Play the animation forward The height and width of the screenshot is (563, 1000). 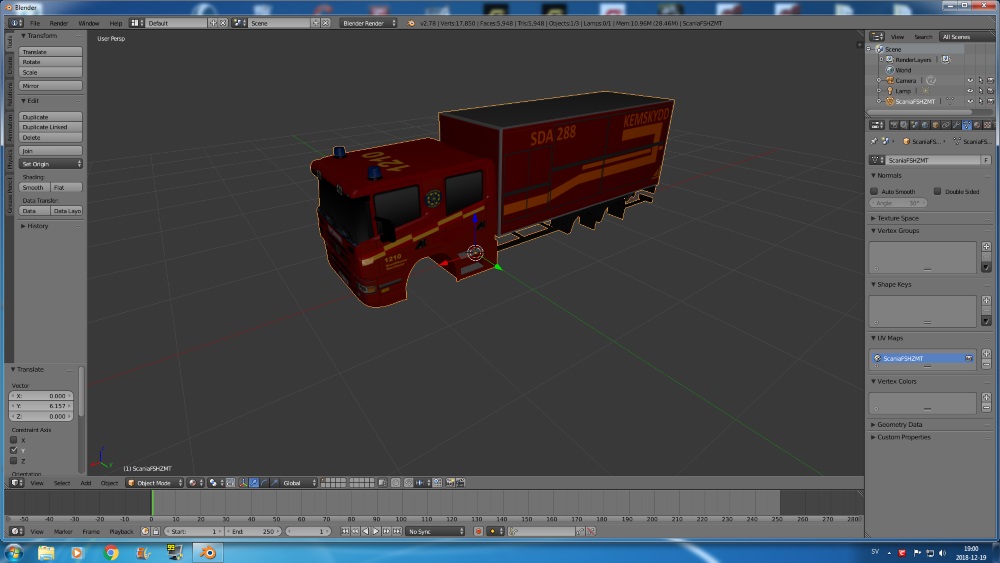pos(376,531)
